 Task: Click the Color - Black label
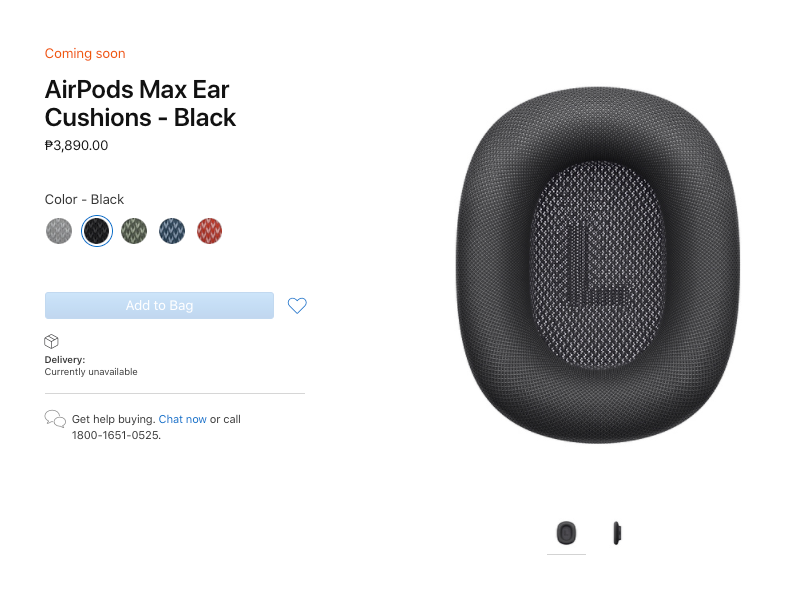tap(84, 200)
